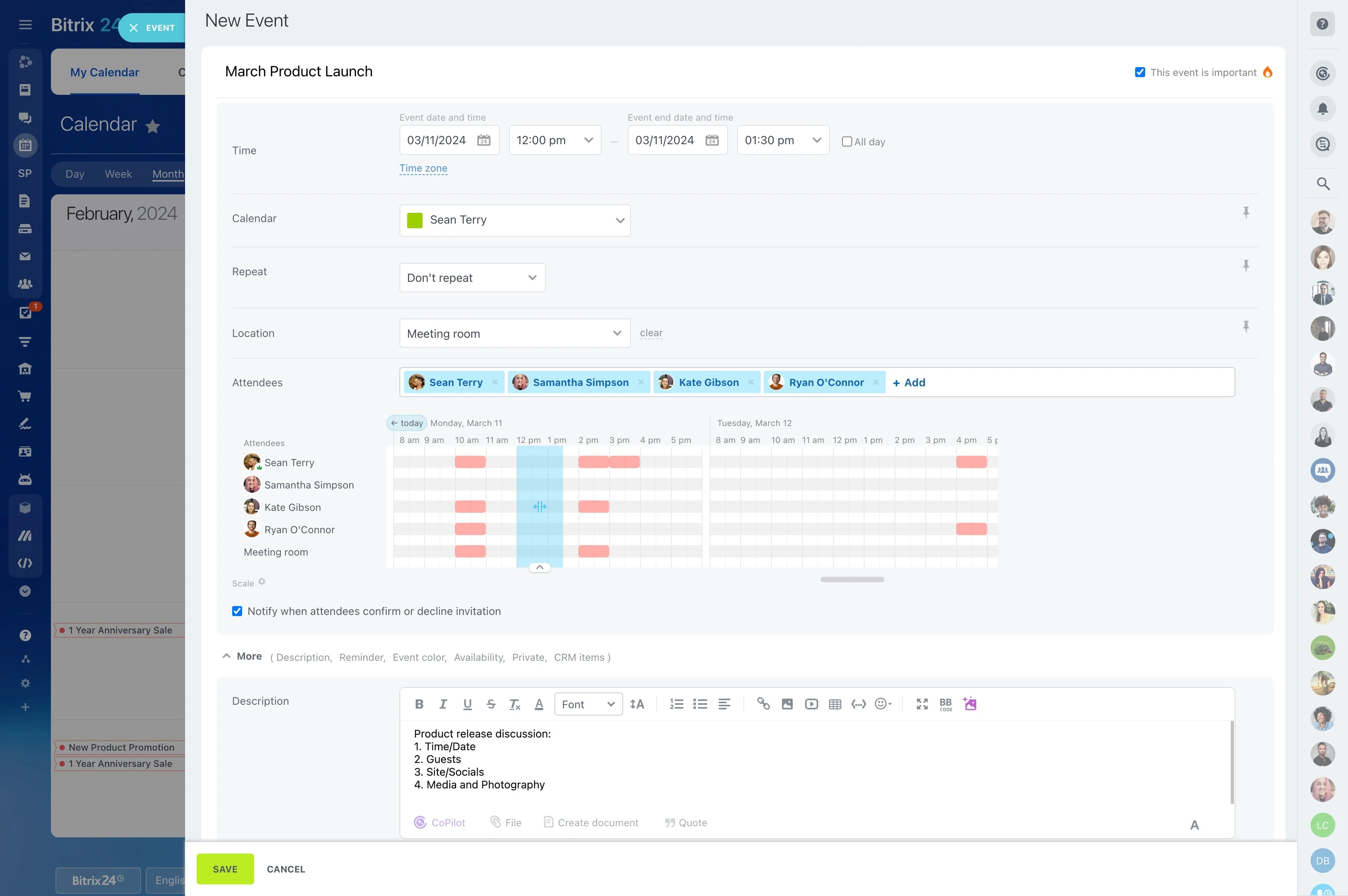Click the Bold formatting icon

(x=419, y=704)
